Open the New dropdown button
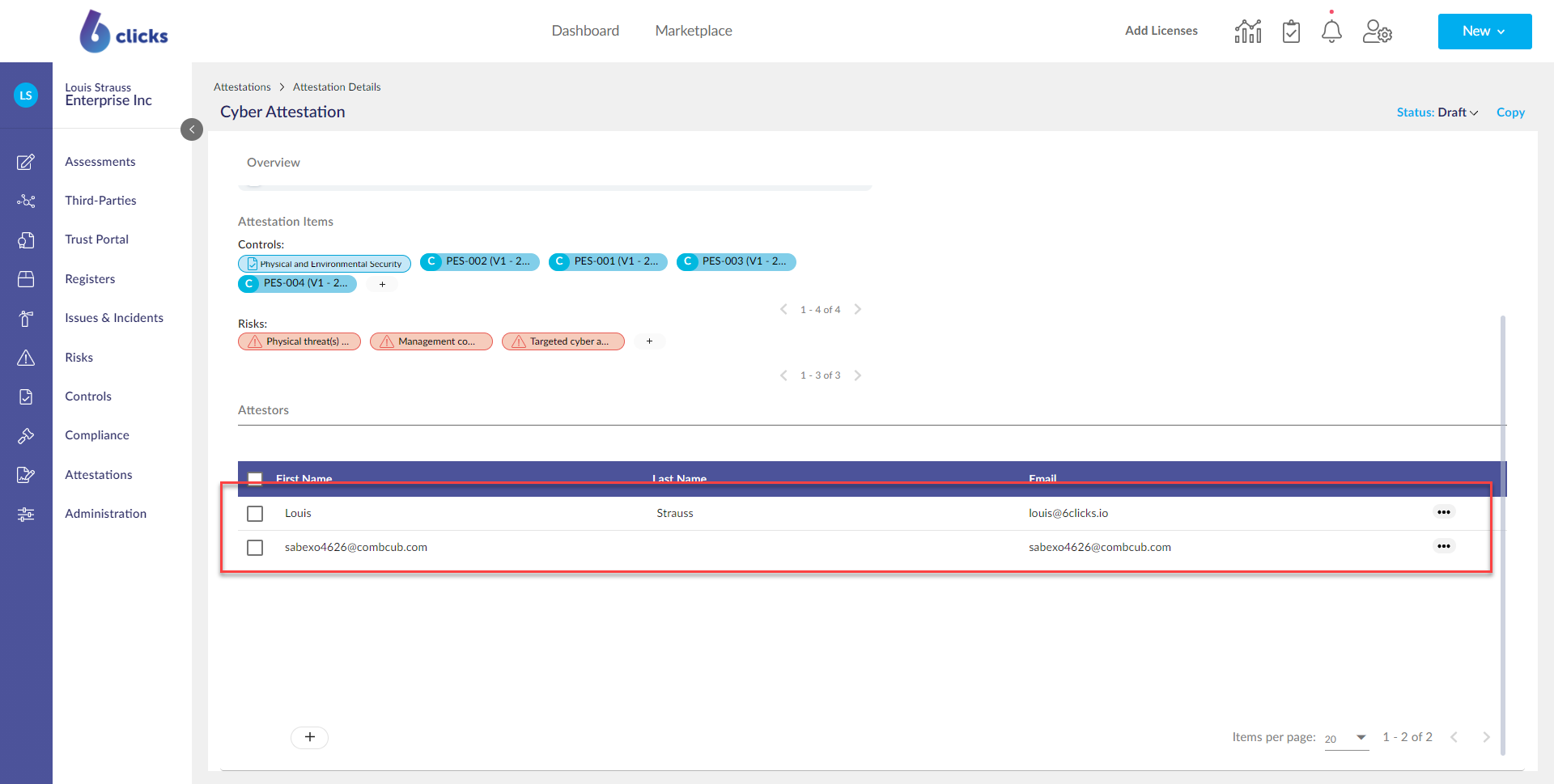This screenshot has width=1554, height=784. click(1484, 32)
